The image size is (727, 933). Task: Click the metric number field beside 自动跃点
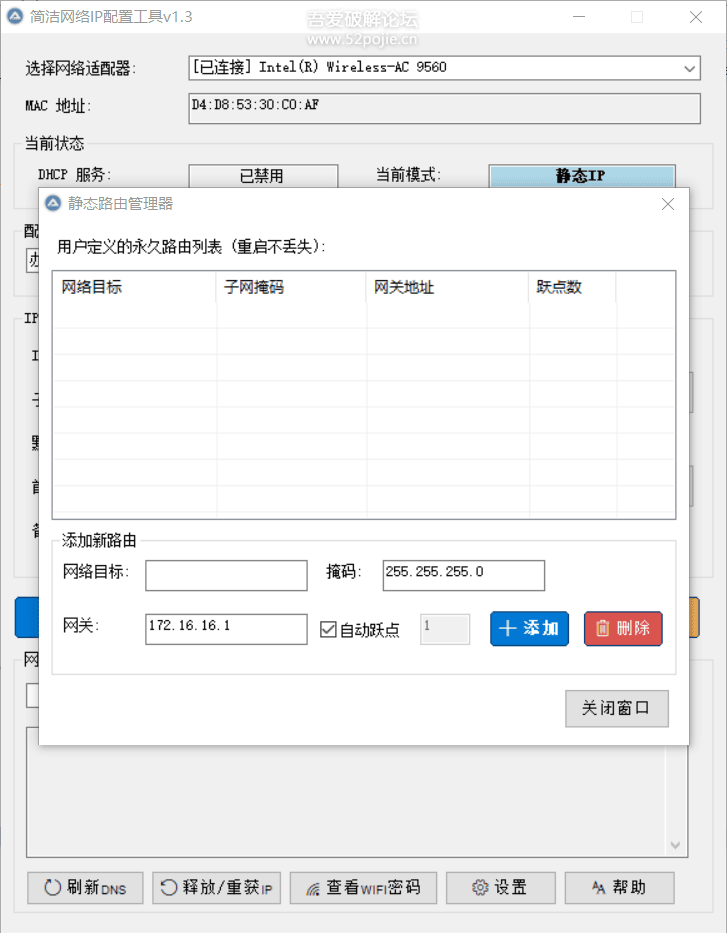[x=445, y=629]
